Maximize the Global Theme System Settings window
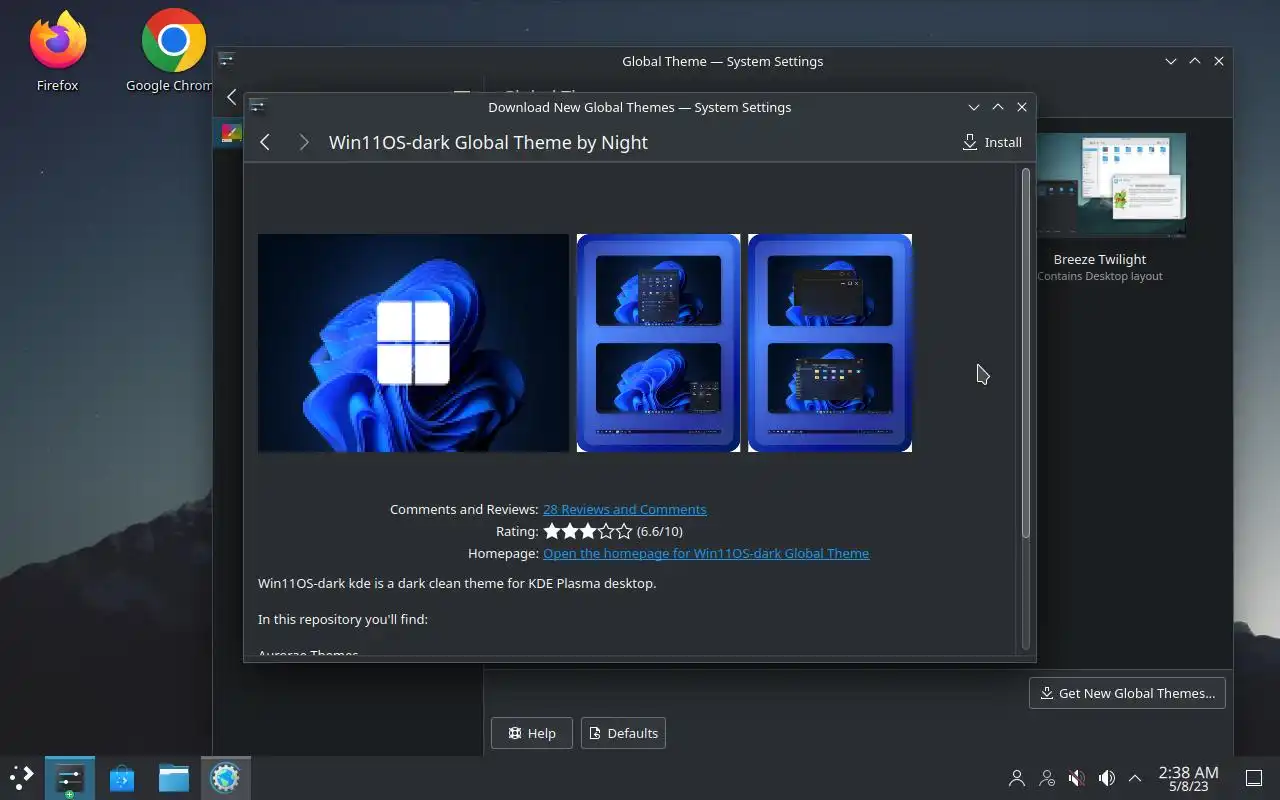 [1194, 61]
